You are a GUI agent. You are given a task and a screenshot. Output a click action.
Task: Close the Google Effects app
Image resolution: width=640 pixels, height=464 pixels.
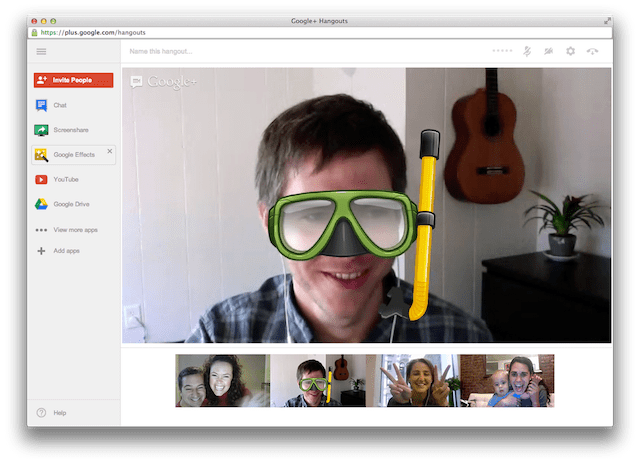(x=110, y=151)
